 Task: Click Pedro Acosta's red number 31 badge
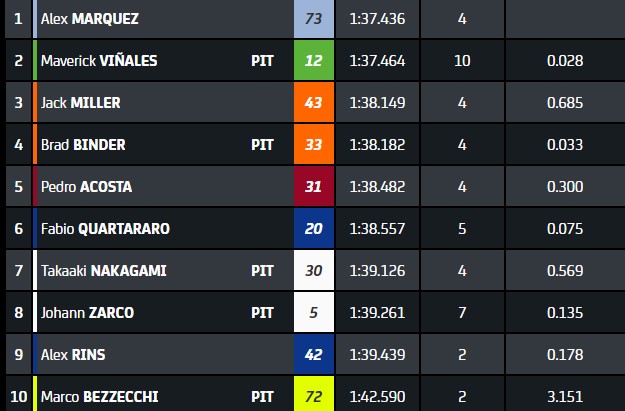click(313, 187)
